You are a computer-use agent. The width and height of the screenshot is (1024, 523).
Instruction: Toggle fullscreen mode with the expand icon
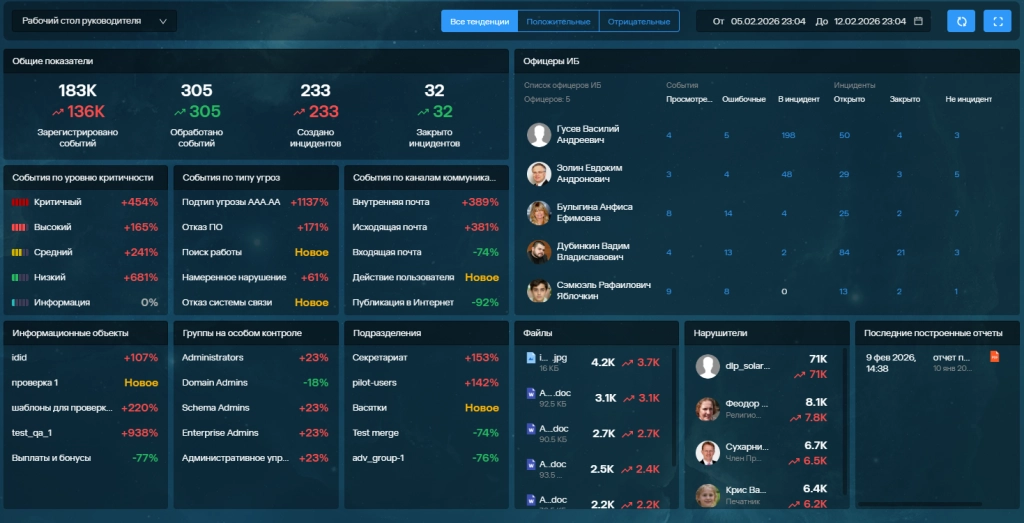pos(997,21)
